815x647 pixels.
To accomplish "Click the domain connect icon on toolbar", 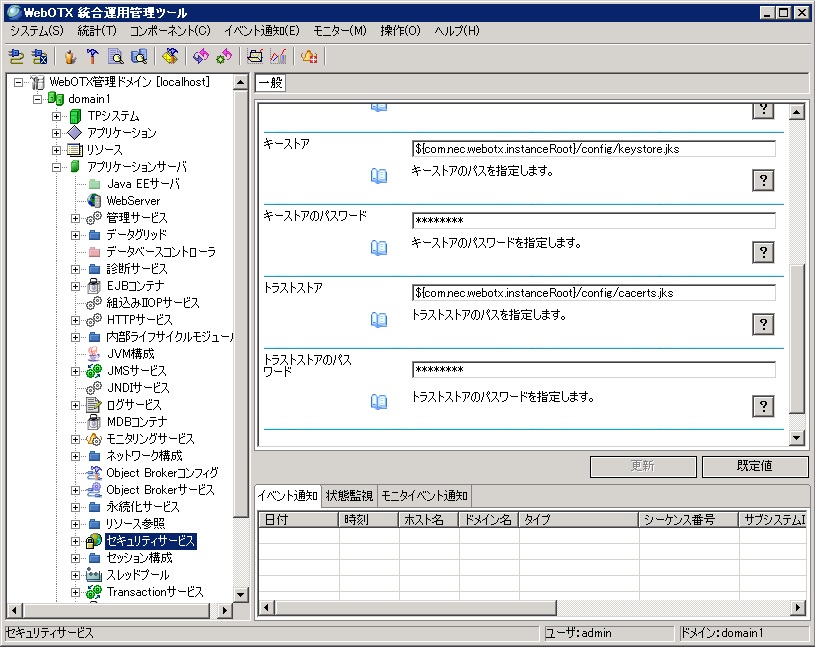I will click(x=16, y=57).
